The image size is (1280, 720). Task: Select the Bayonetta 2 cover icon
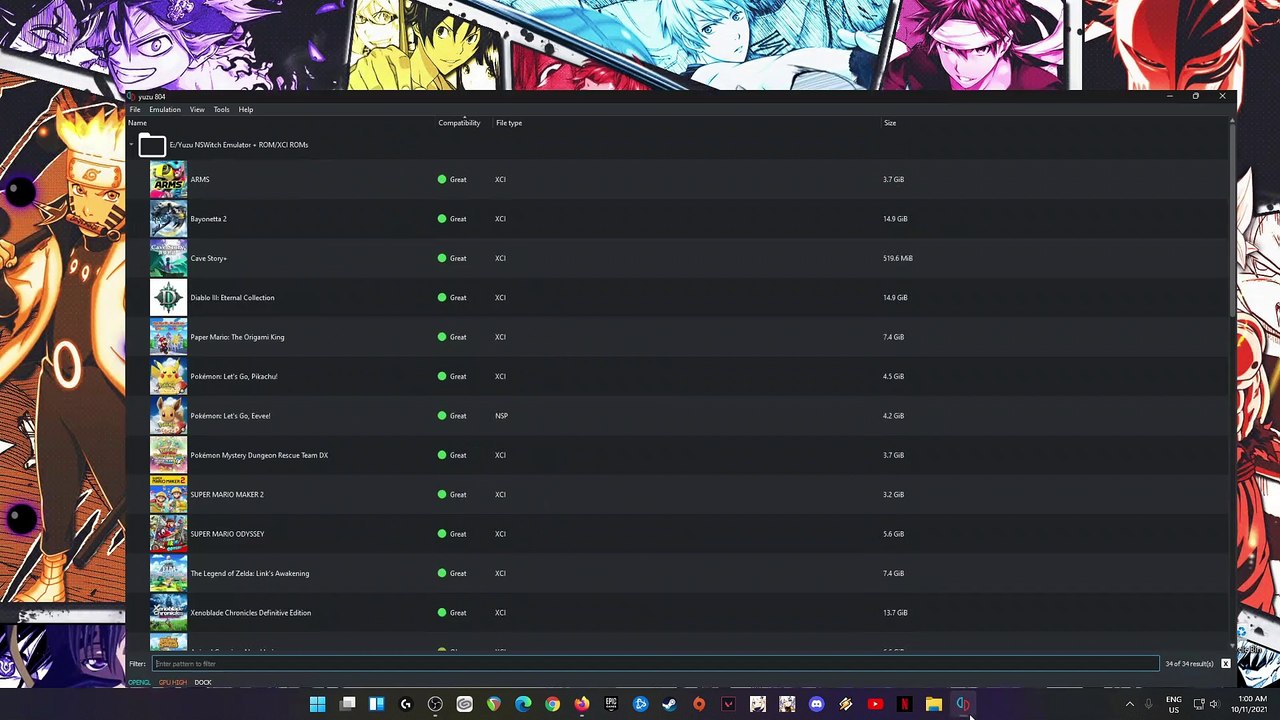(168, 219)
